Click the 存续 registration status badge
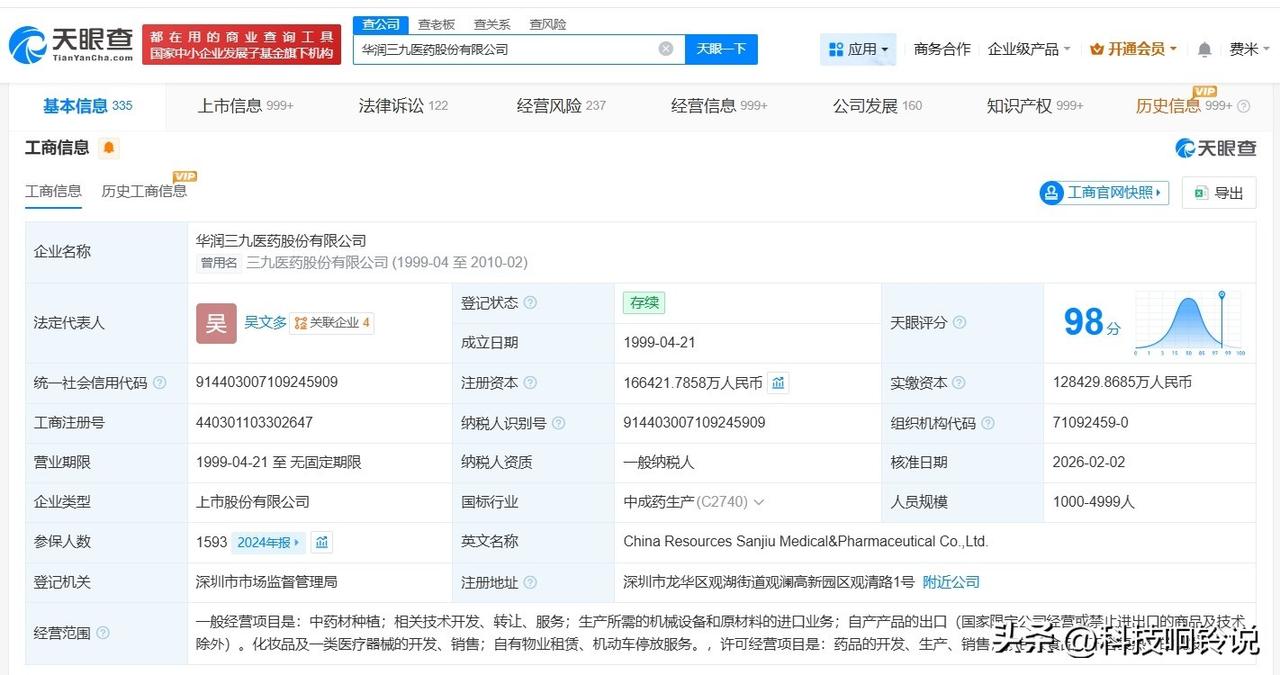 point(643,303)
